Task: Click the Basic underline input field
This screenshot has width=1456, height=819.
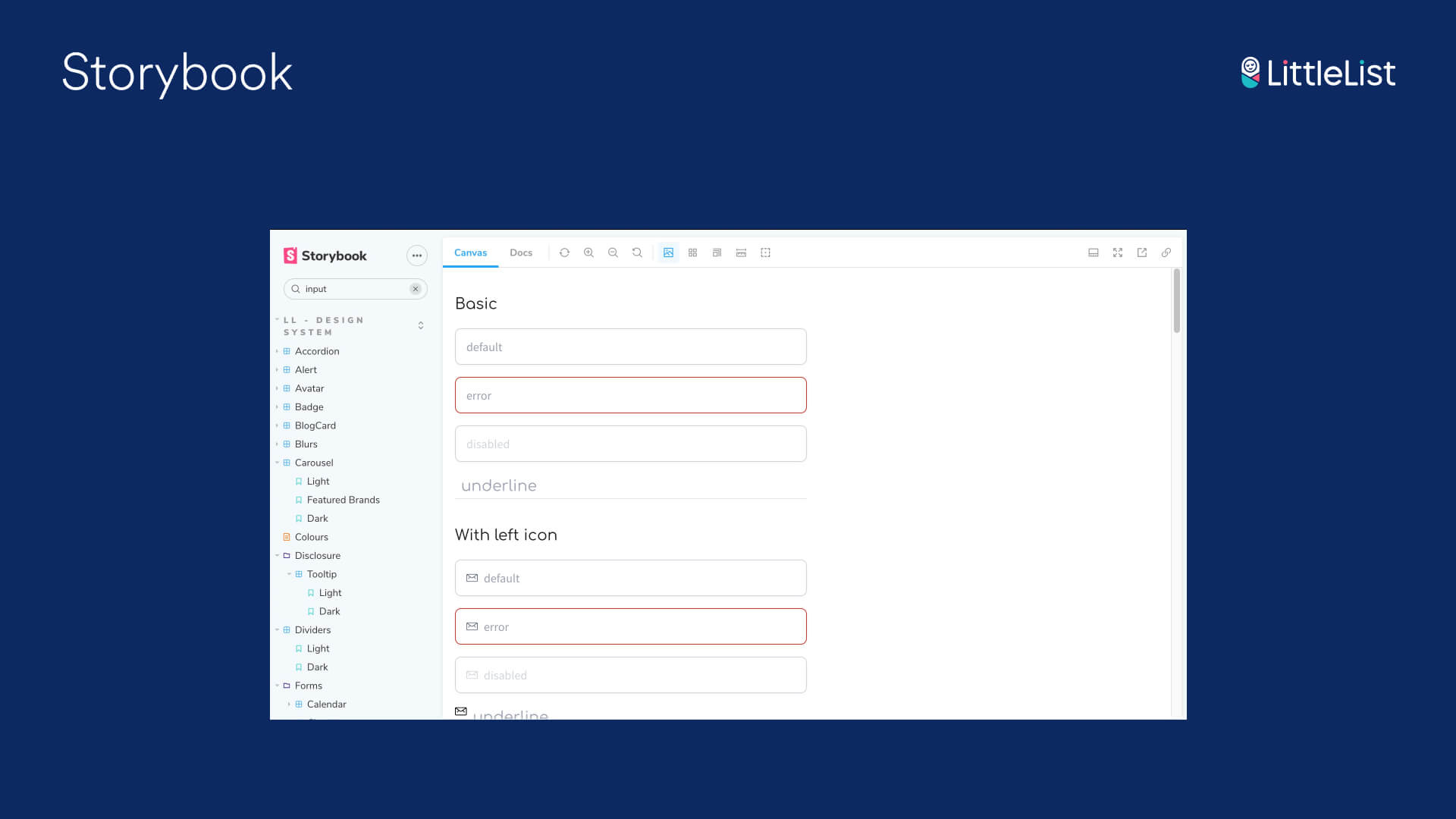Action: tap(630, 486)
